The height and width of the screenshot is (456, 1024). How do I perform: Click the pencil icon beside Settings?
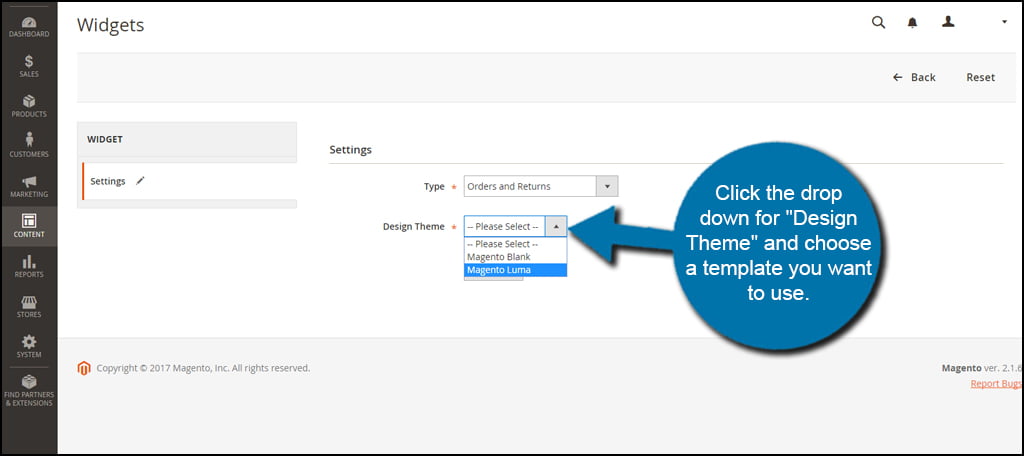pos(140,181)
